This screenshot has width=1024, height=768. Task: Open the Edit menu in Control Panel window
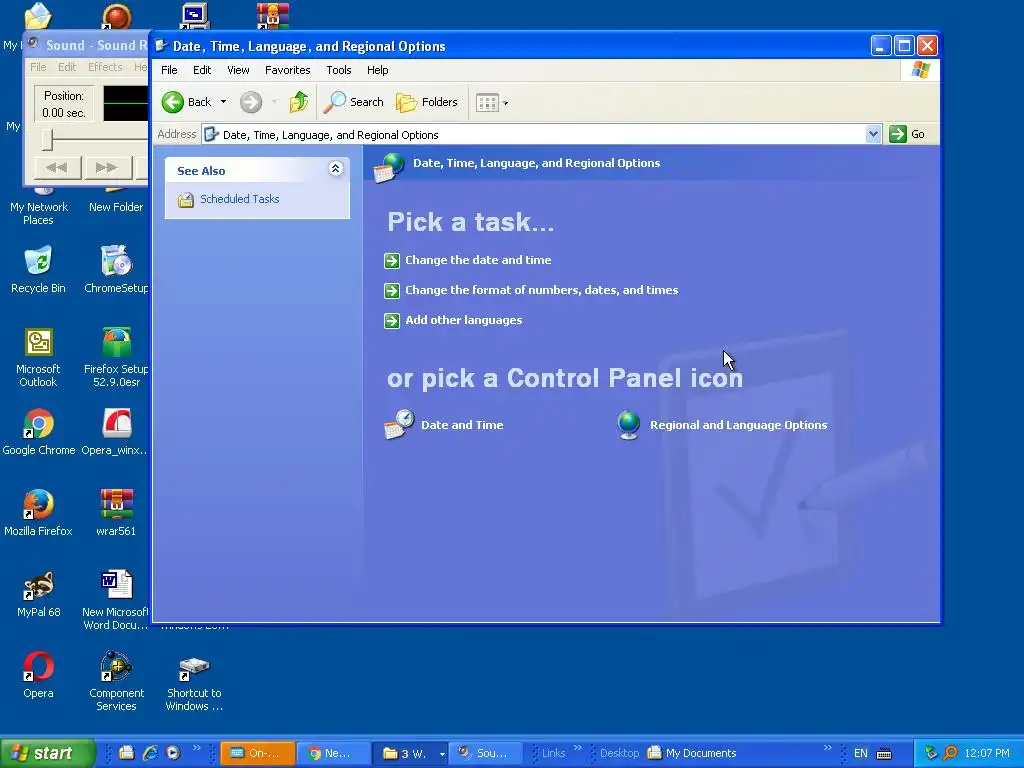(x=202, y=70)
